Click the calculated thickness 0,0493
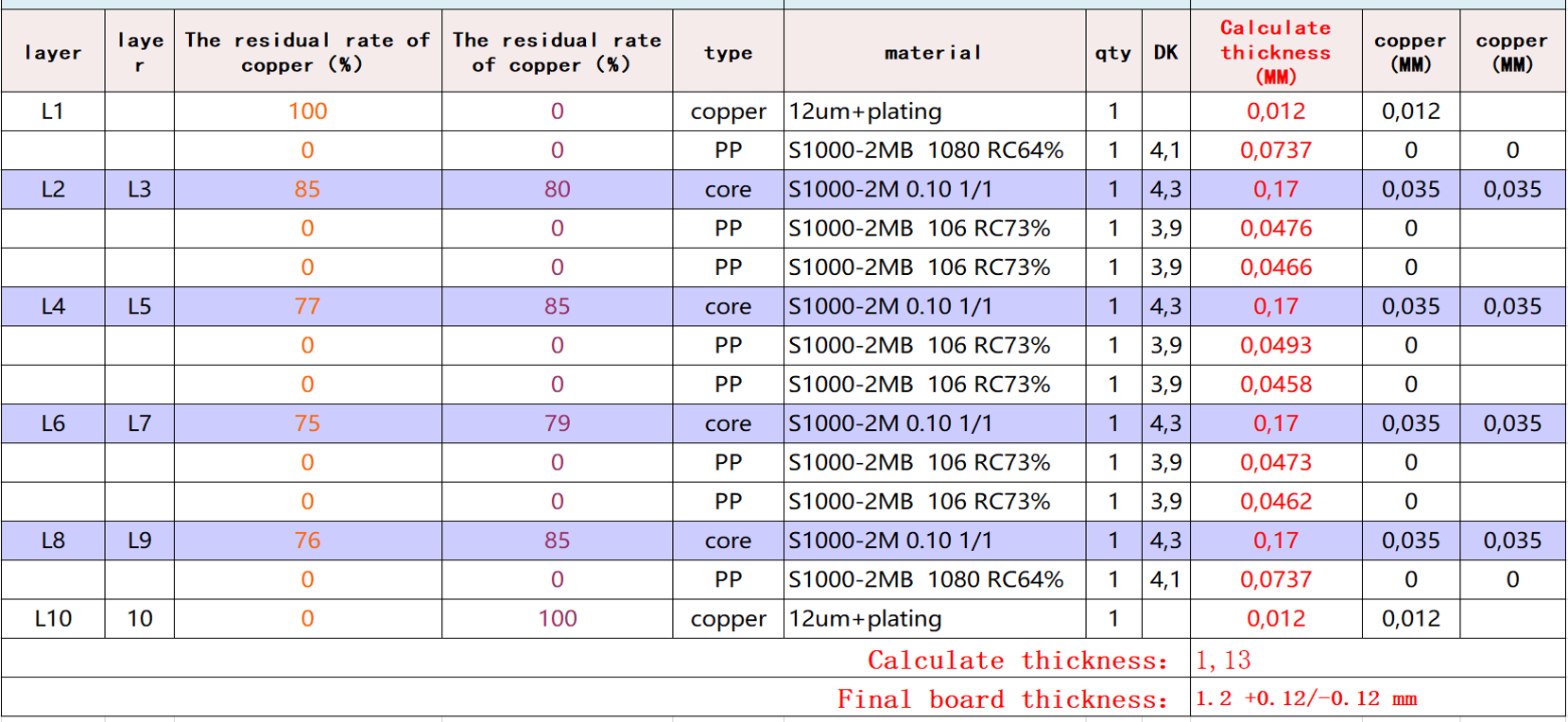Image resolution: width=1568 pixels, height=722 pixels. (1276, 346)
